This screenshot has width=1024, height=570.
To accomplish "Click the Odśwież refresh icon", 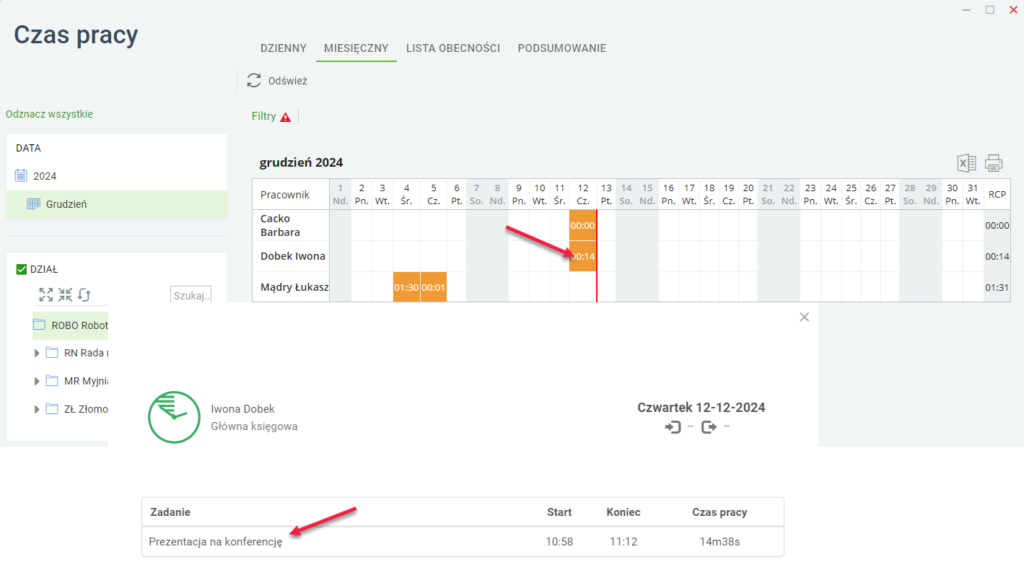I will click(x=254, y=80).
